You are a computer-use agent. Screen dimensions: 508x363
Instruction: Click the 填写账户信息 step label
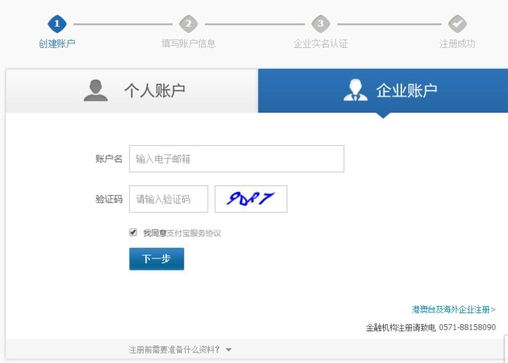(x=189, y=43)
